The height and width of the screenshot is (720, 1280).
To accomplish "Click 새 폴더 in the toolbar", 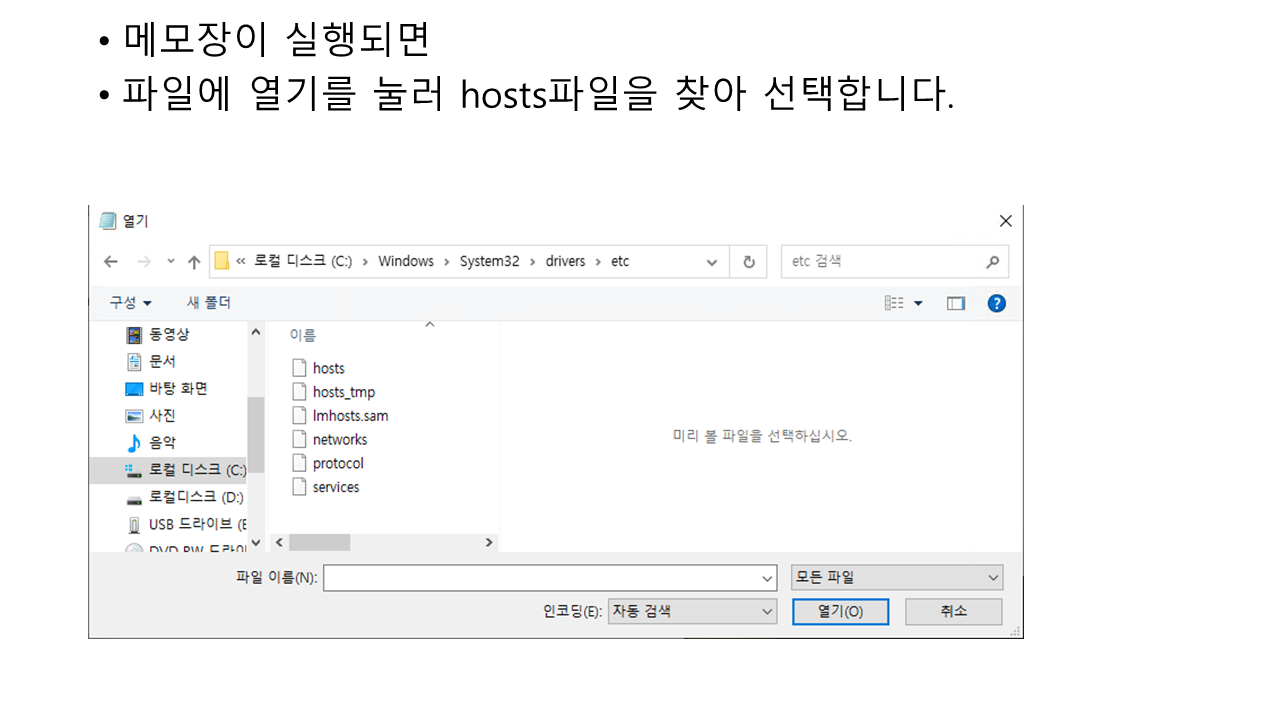I will tap(209, 303).
